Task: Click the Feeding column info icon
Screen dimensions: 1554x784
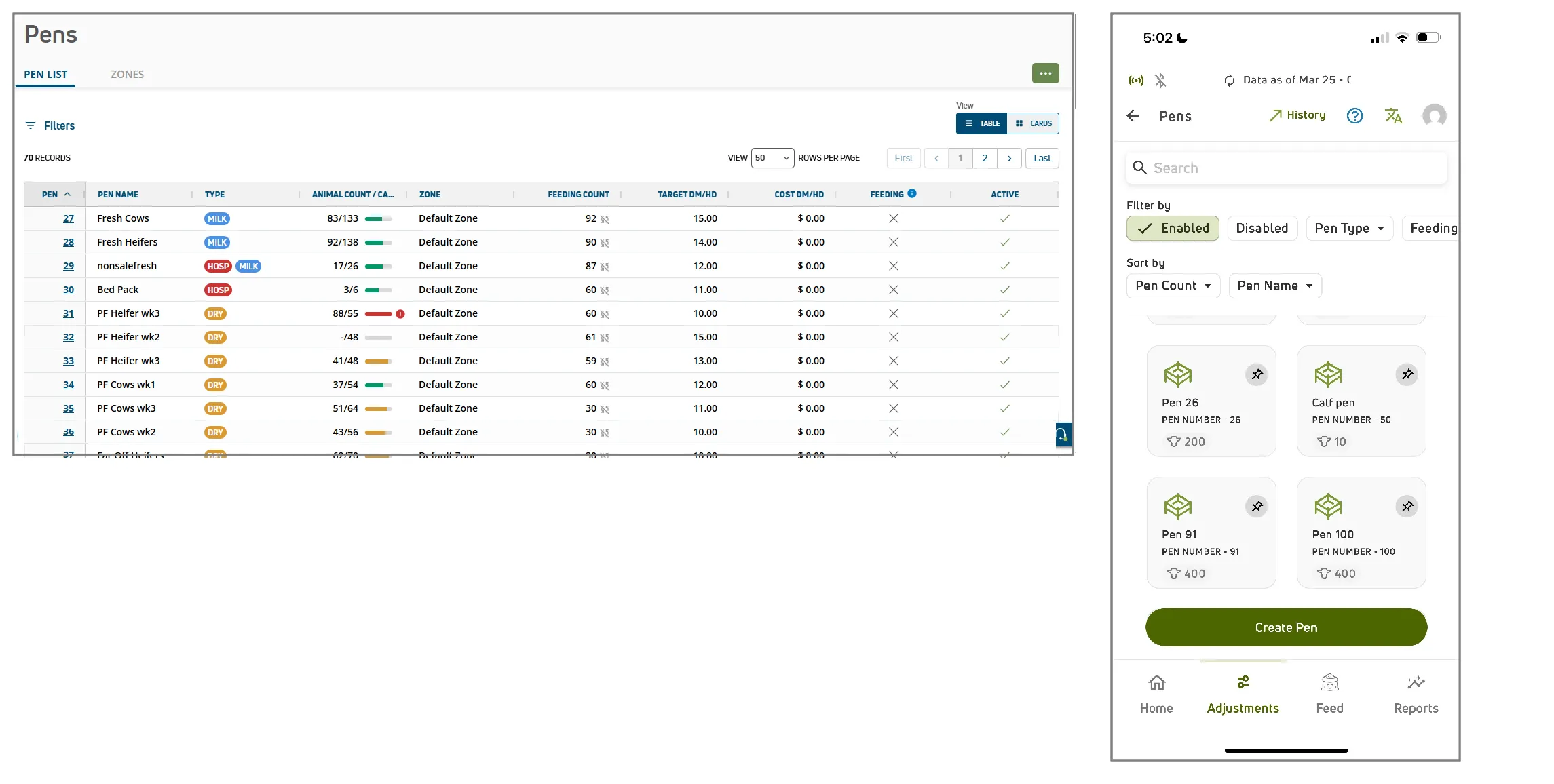Action: pos(912,193)
